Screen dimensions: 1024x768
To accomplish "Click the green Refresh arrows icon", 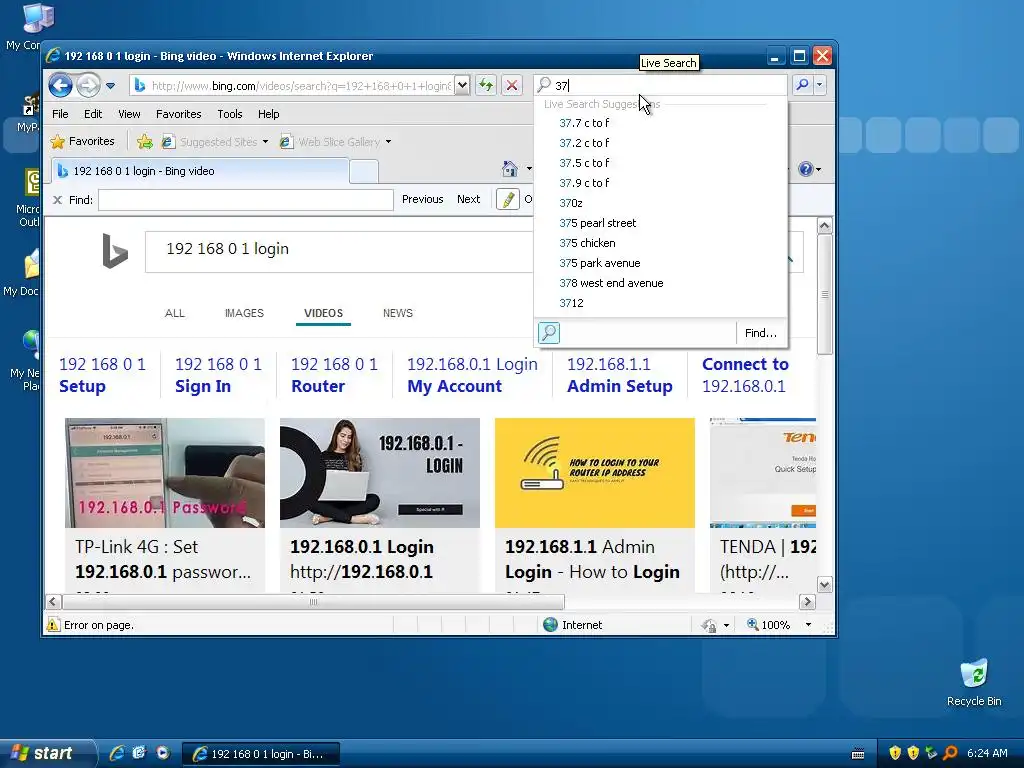I will (x=486, y=85).
